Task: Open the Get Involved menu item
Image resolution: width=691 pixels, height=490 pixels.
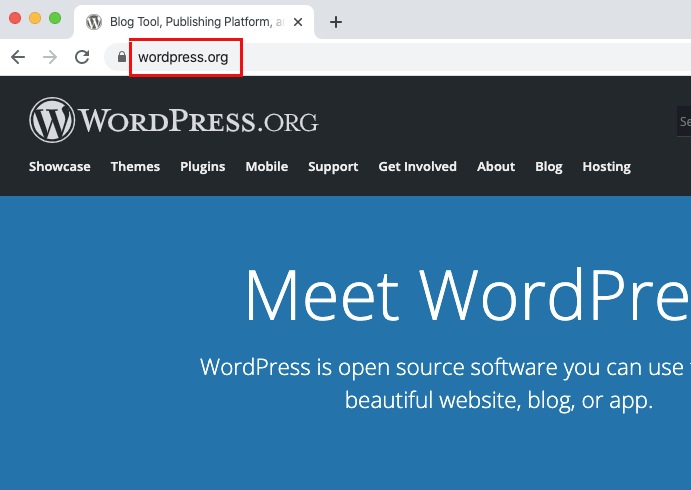Action: tap(417, 167)
